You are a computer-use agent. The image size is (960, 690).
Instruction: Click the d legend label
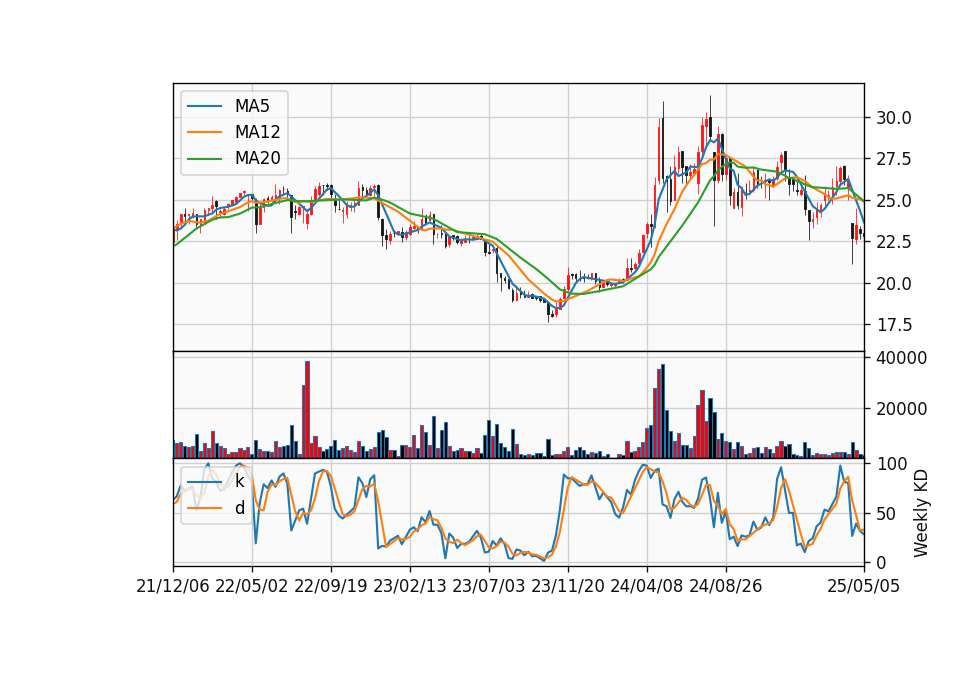(239, 508)
